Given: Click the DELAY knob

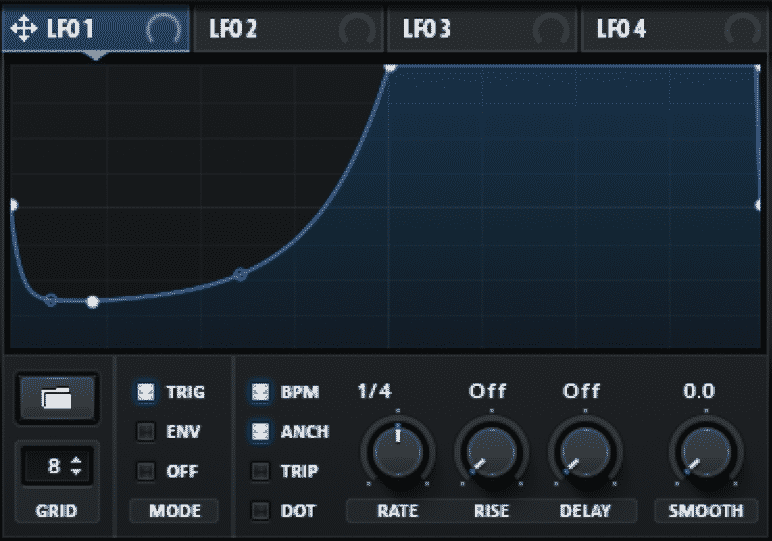Looking at the screenshot, I should click(585, 452).
